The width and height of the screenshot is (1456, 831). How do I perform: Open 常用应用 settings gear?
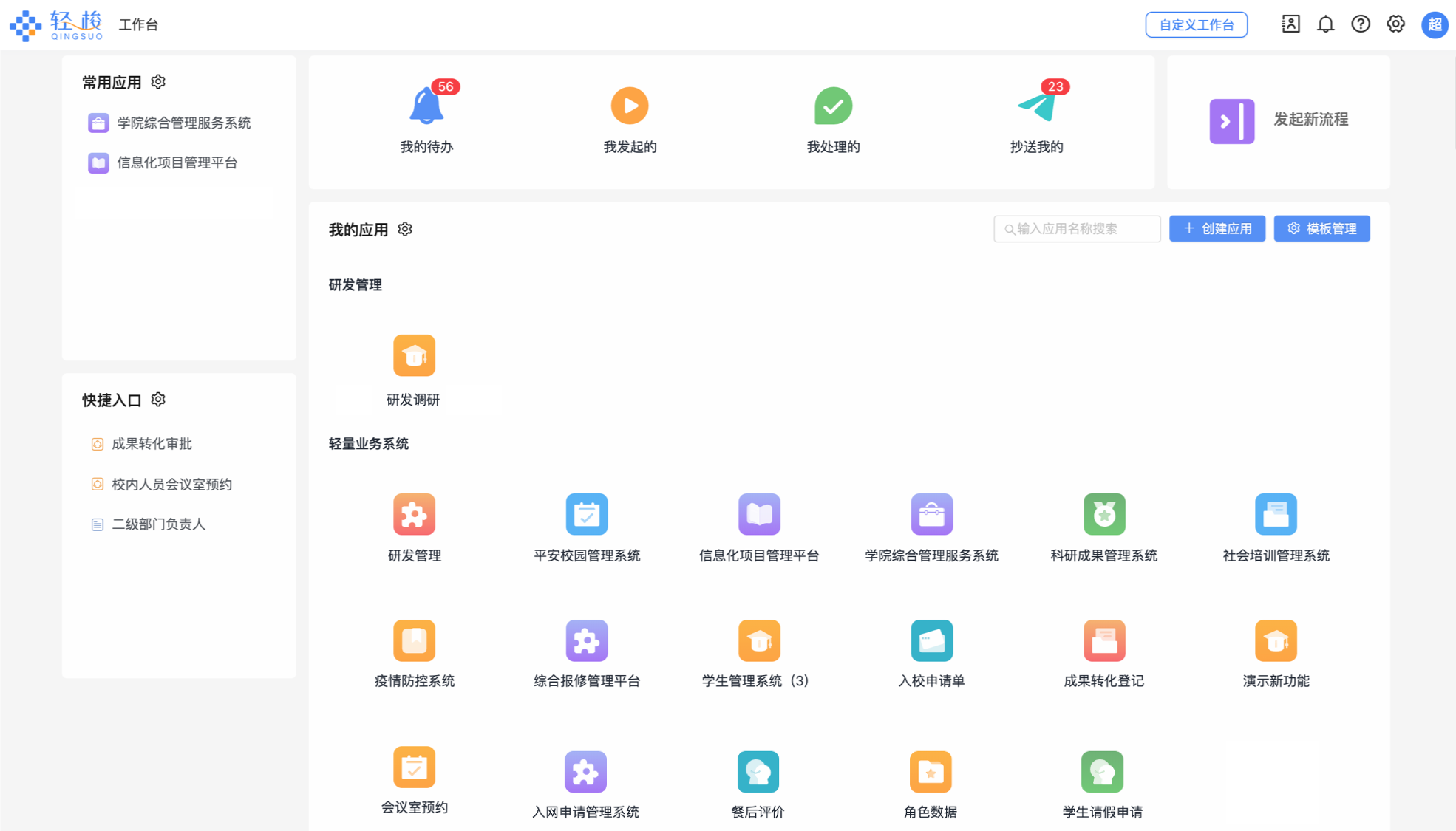[x=158, y=82]
